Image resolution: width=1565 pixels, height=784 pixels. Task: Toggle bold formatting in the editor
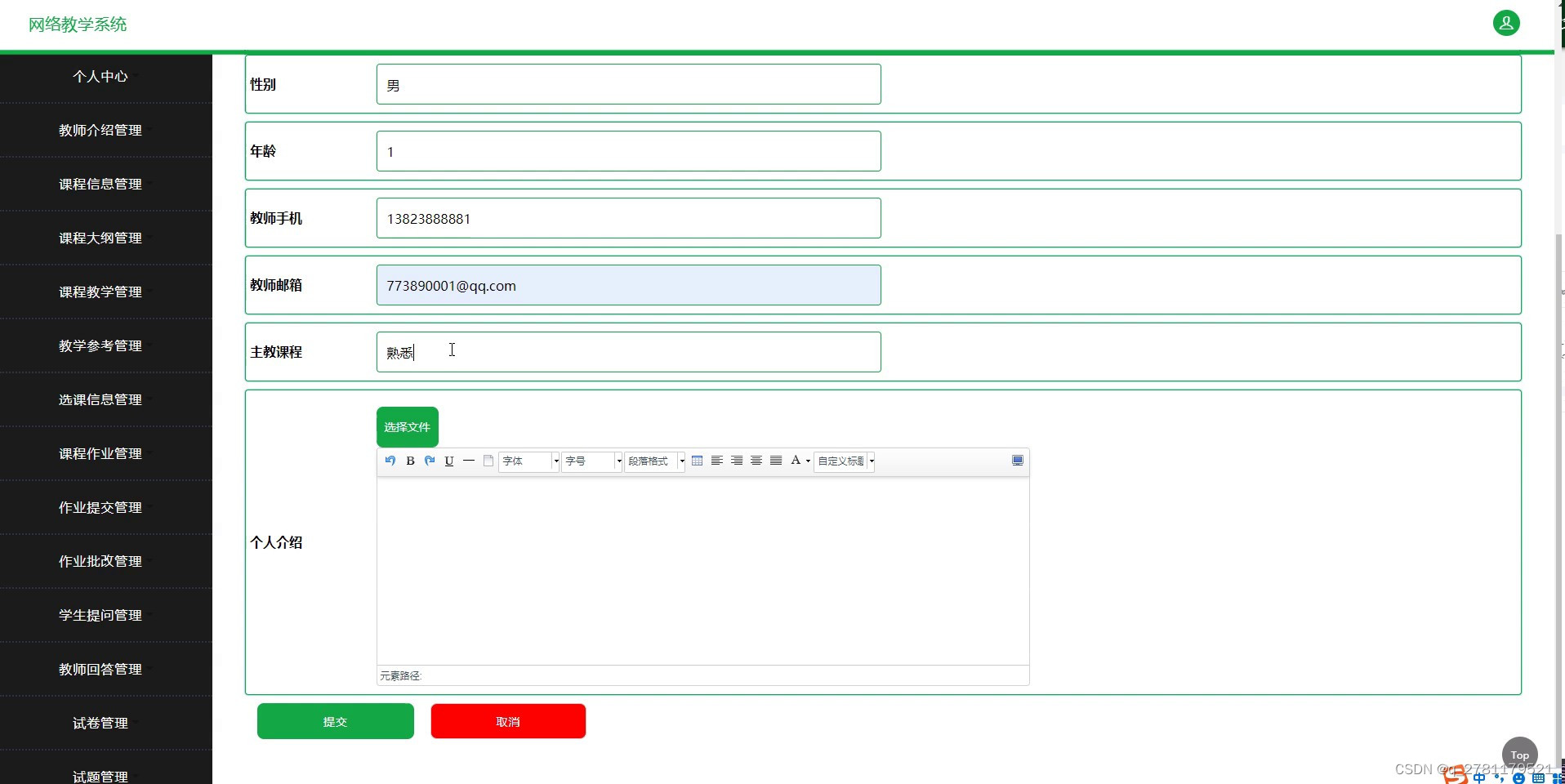pos(410,461)
